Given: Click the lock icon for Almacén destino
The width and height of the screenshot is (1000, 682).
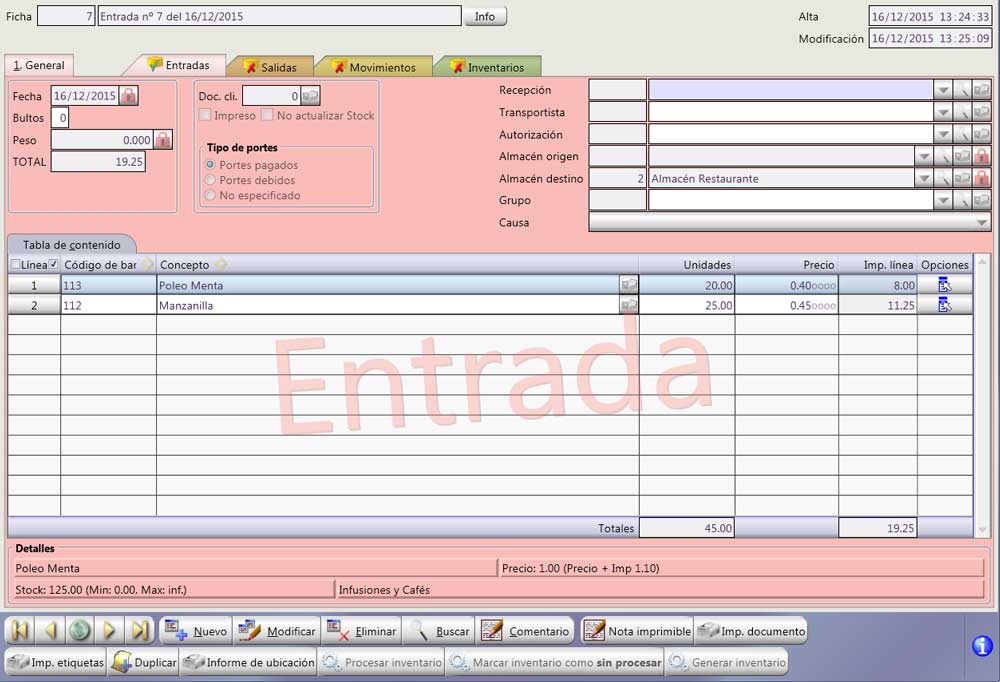Looking at the screenshot, I should (x=982, y=179).
